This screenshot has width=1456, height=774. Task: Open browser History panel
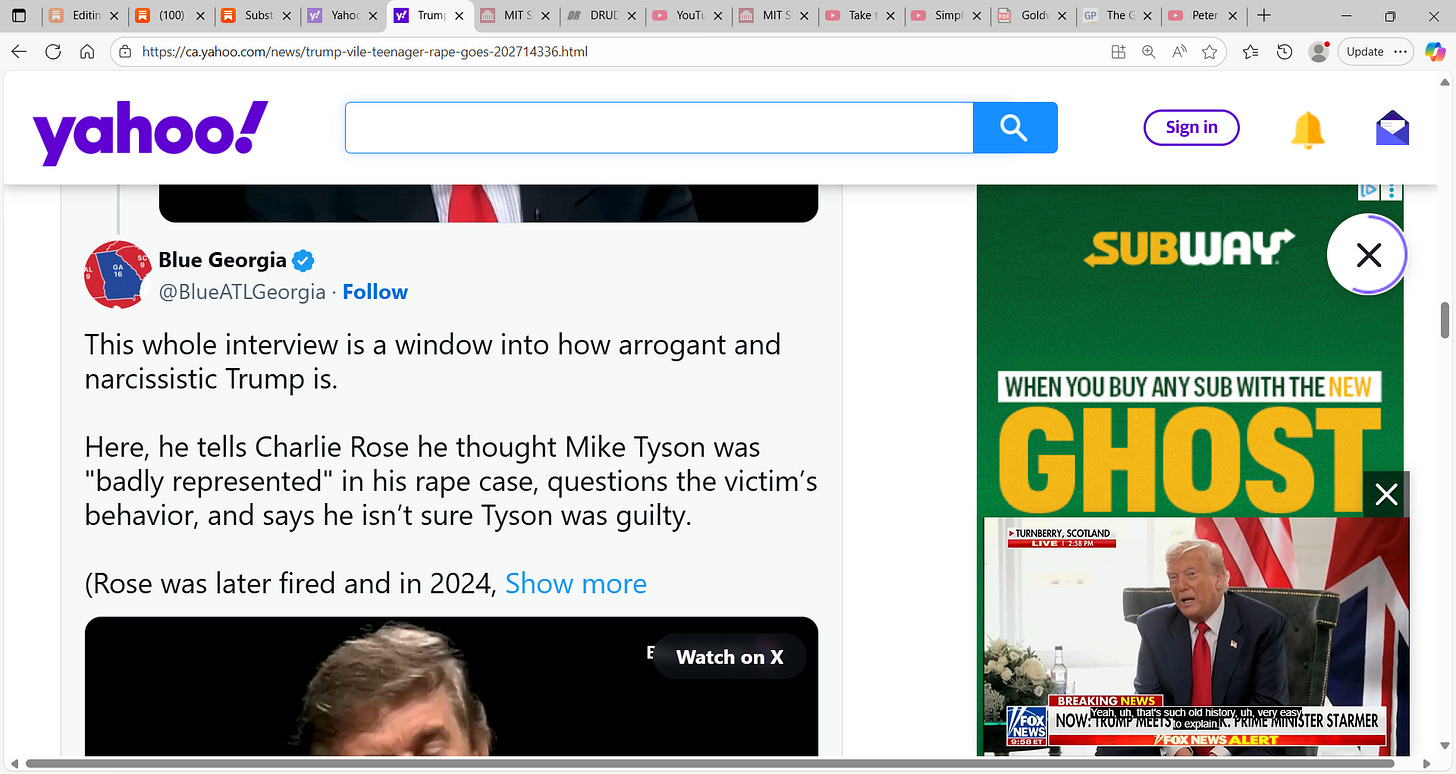tap(1286, 52)
